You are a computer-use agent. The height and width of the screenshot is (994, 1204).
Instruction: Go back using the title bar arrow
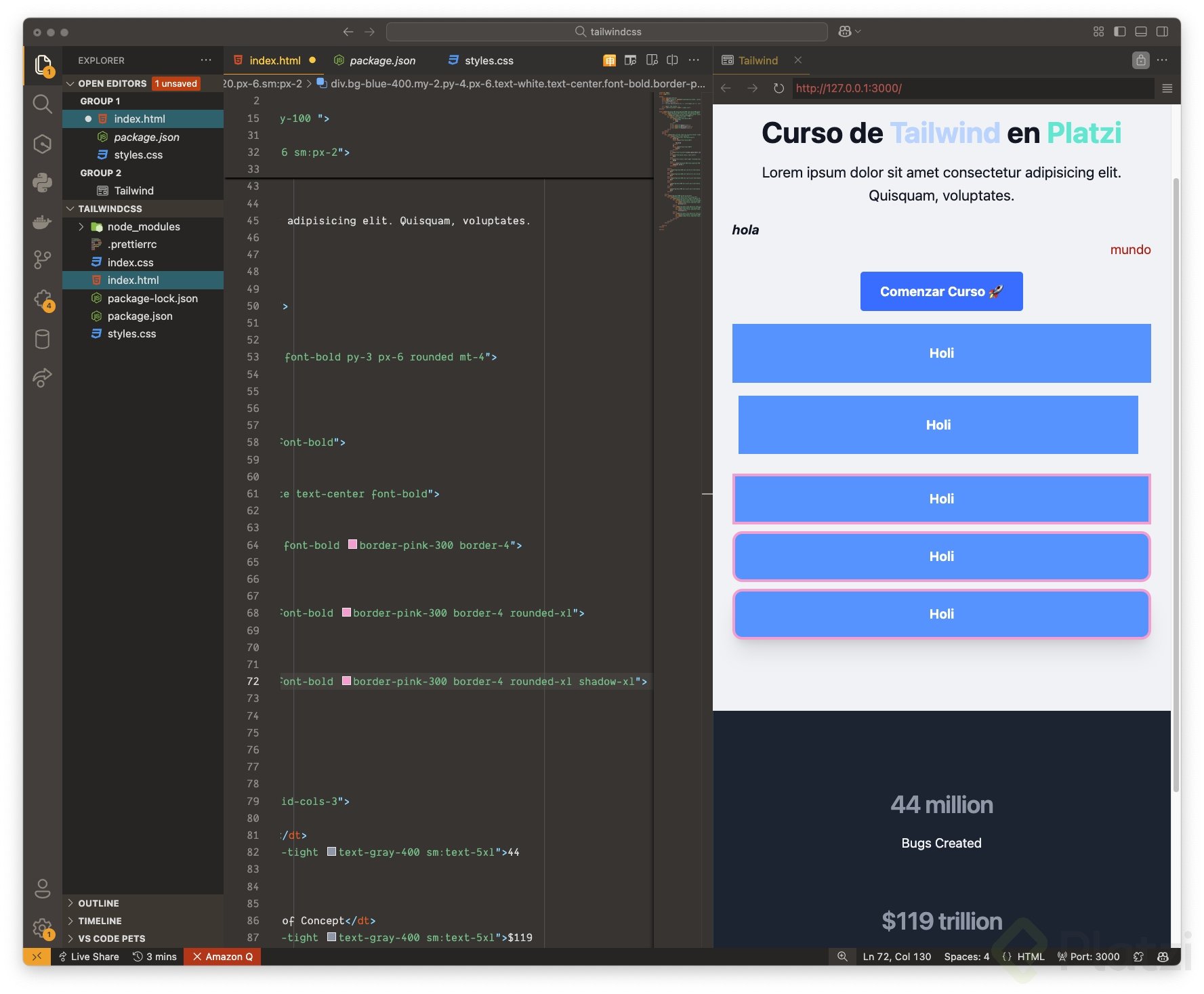click(348, 32)
